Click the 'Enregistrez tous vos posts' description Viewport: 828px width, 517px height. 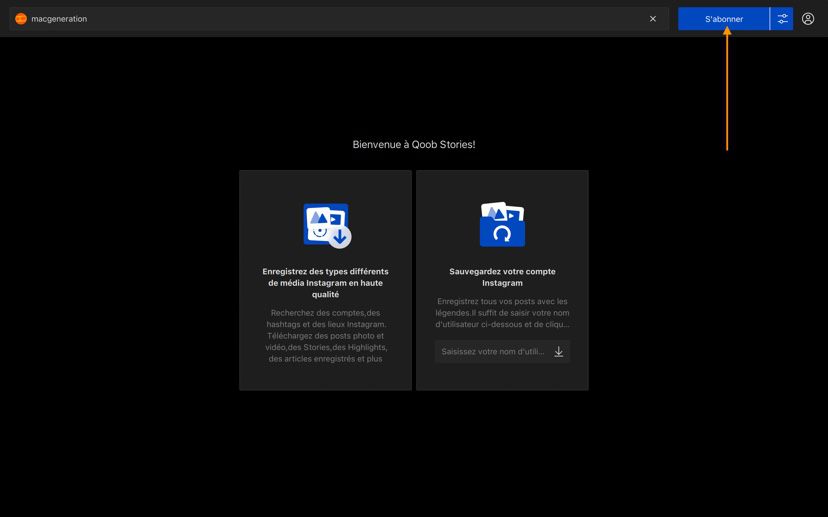click(502, 313)
